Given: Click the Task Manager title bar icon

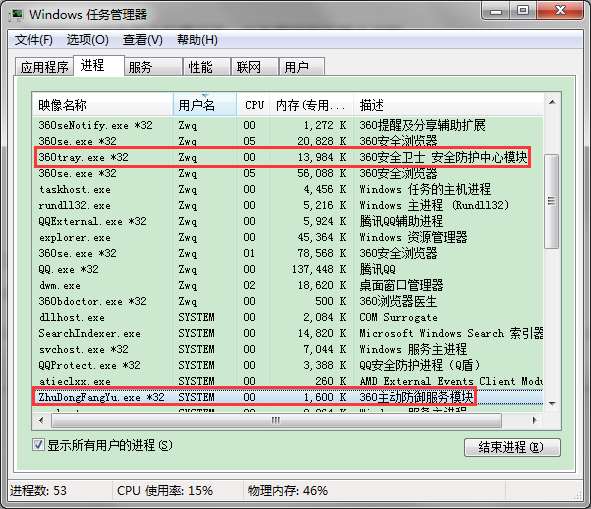Looking at the screenshot, I should pos(17,14).
